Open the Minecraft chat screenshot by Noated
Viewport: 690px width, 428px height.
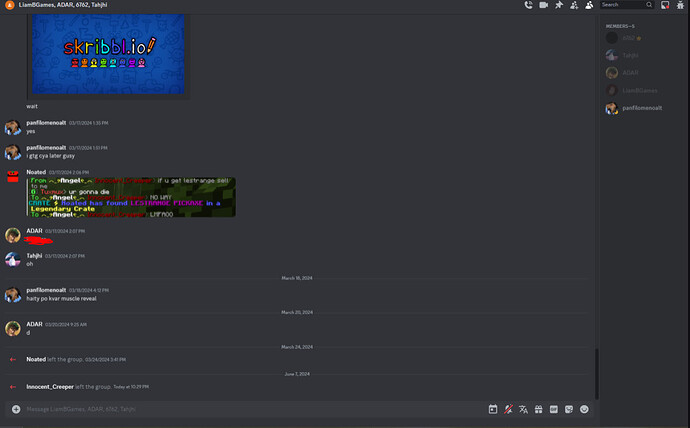(131, 197)
